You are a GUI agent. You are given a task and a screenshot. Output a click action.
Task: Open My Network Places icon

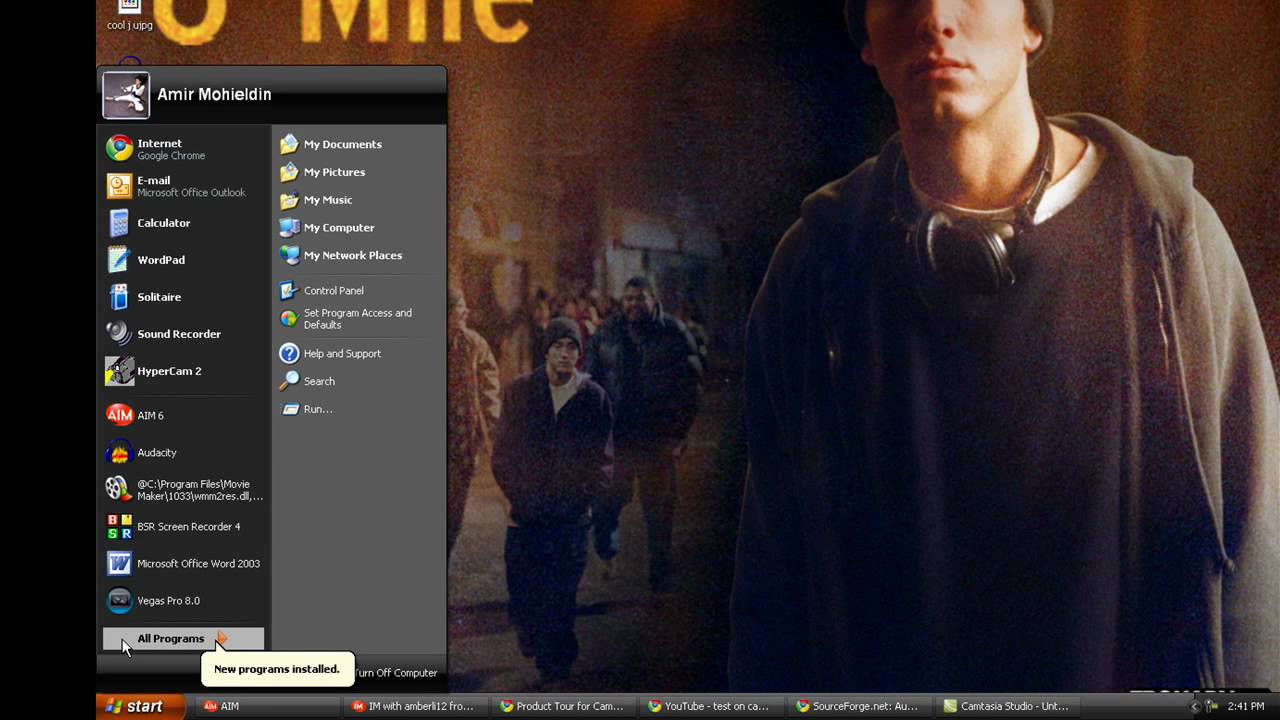pos(289,255)
